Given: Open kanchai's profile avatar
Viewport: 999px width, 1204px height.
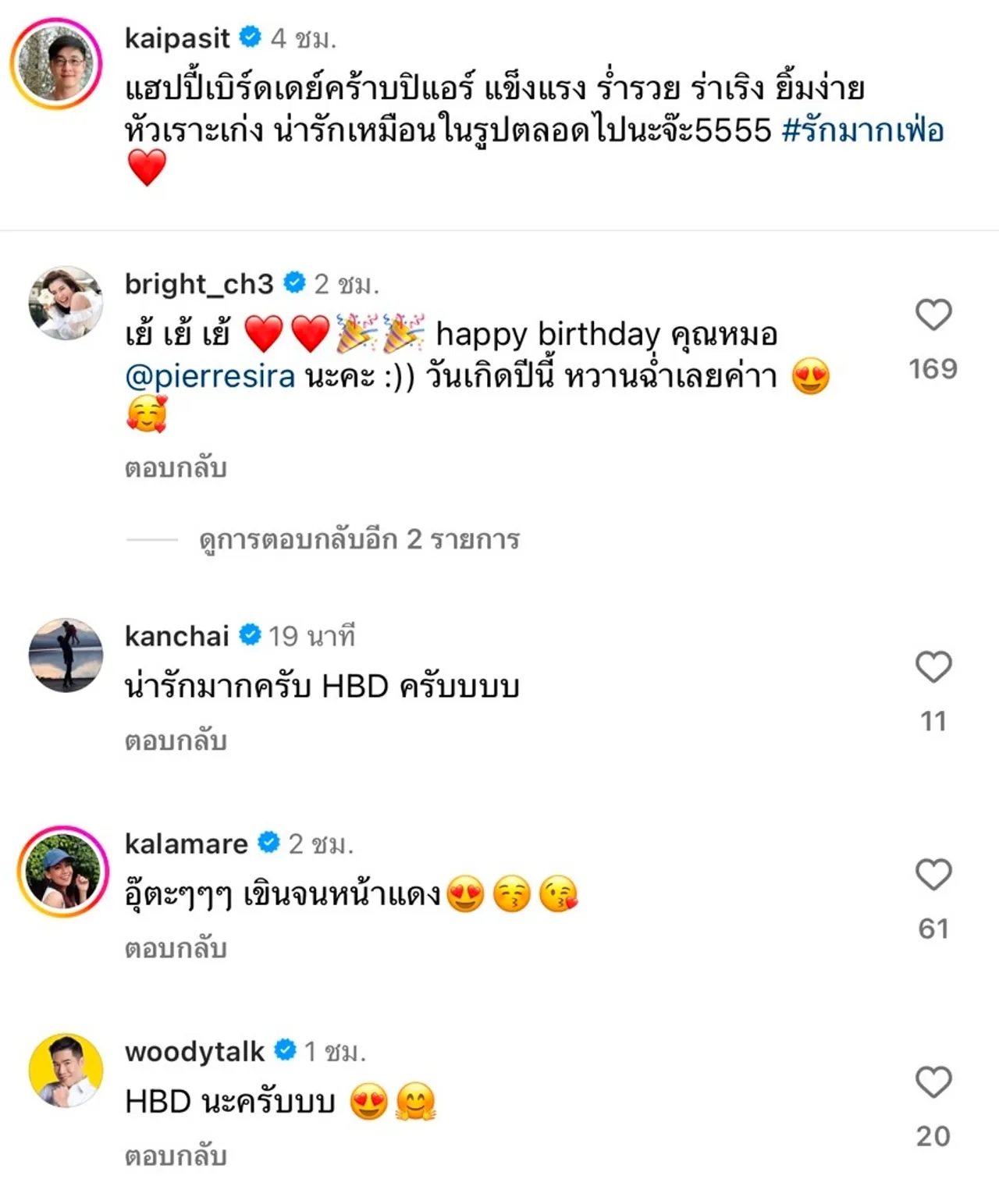Looking at the screenshot, I should tap(66, 655).
